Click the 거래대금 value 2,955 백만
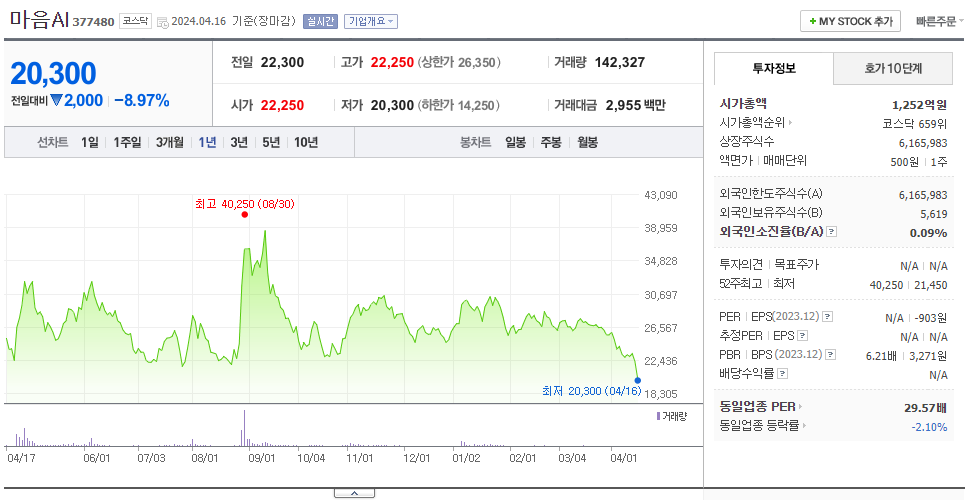Screen dimensions: 968x500 (x=636, y=106)
